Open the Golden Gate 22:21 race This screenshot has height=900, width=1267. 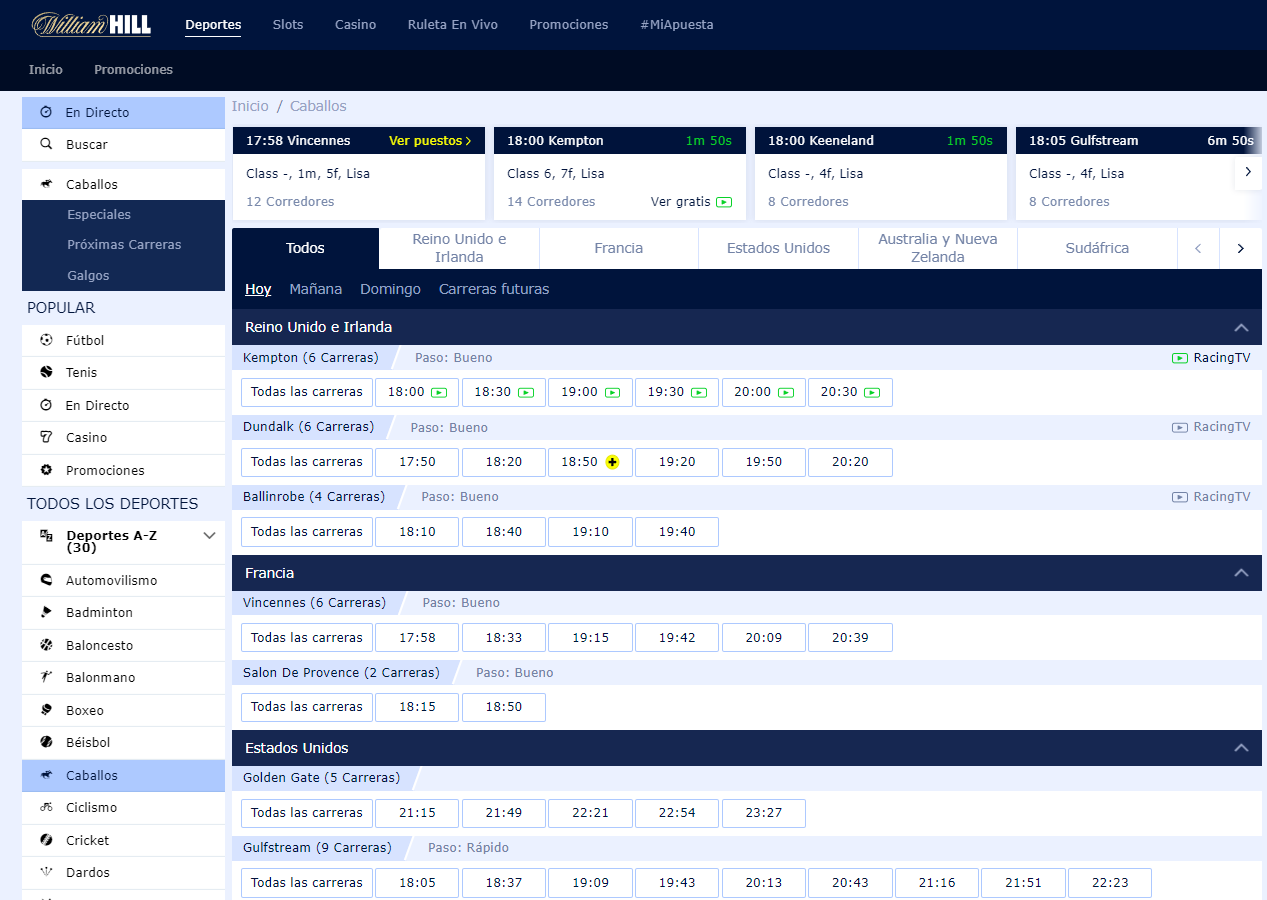590,813
